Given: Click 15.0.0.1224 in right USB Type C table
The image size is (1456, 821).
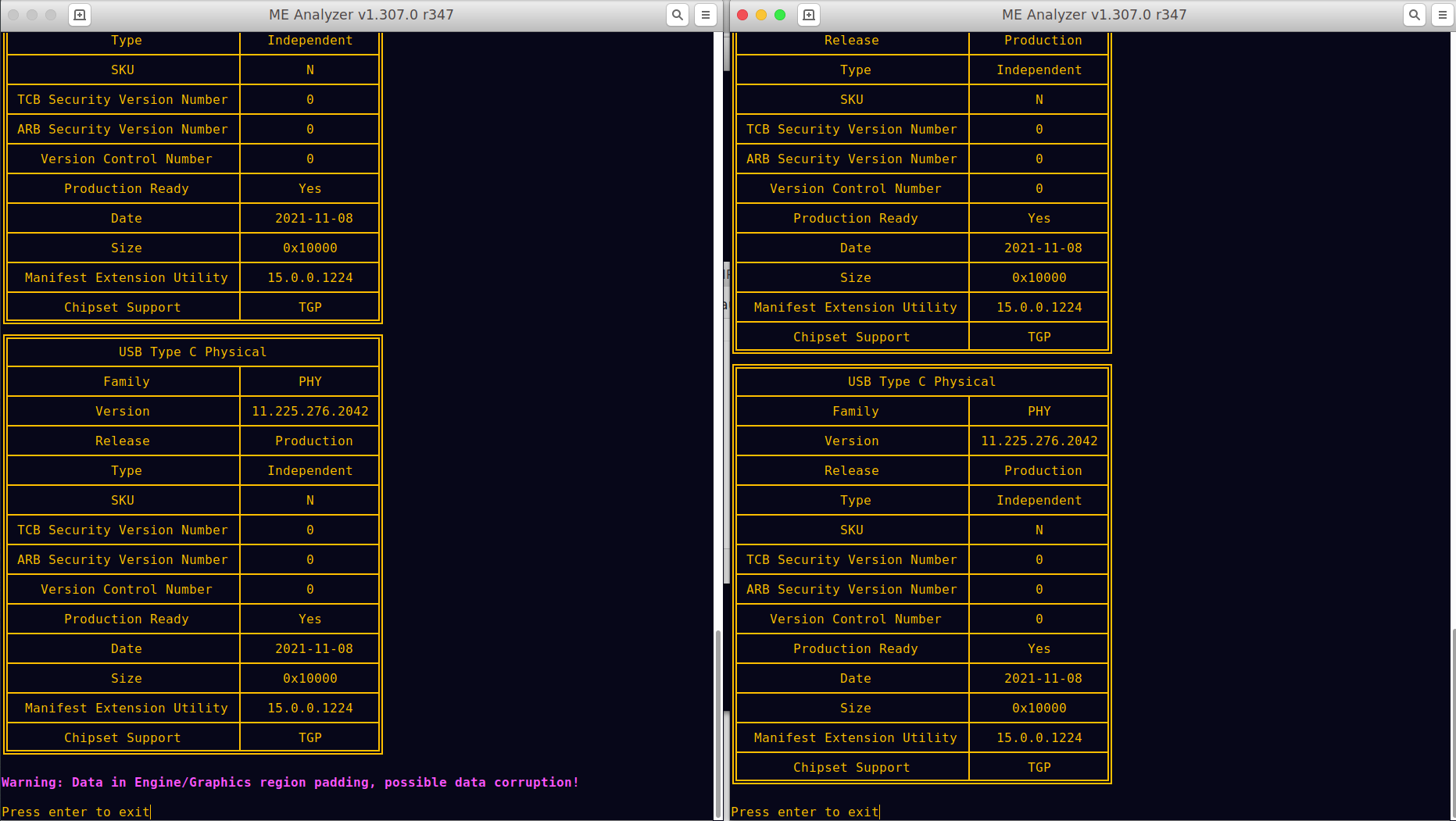Looking at the screenshot, I should 1039,737.
